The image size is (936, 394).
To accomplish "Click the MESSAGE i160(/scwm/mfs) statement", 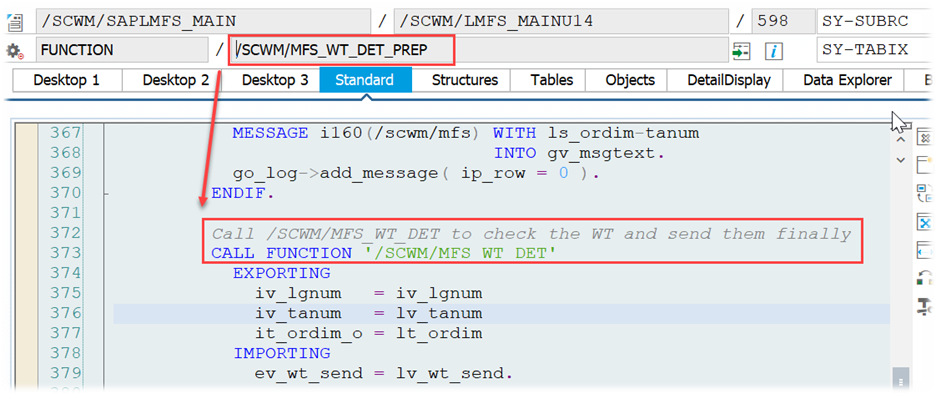I will (357, 133).
